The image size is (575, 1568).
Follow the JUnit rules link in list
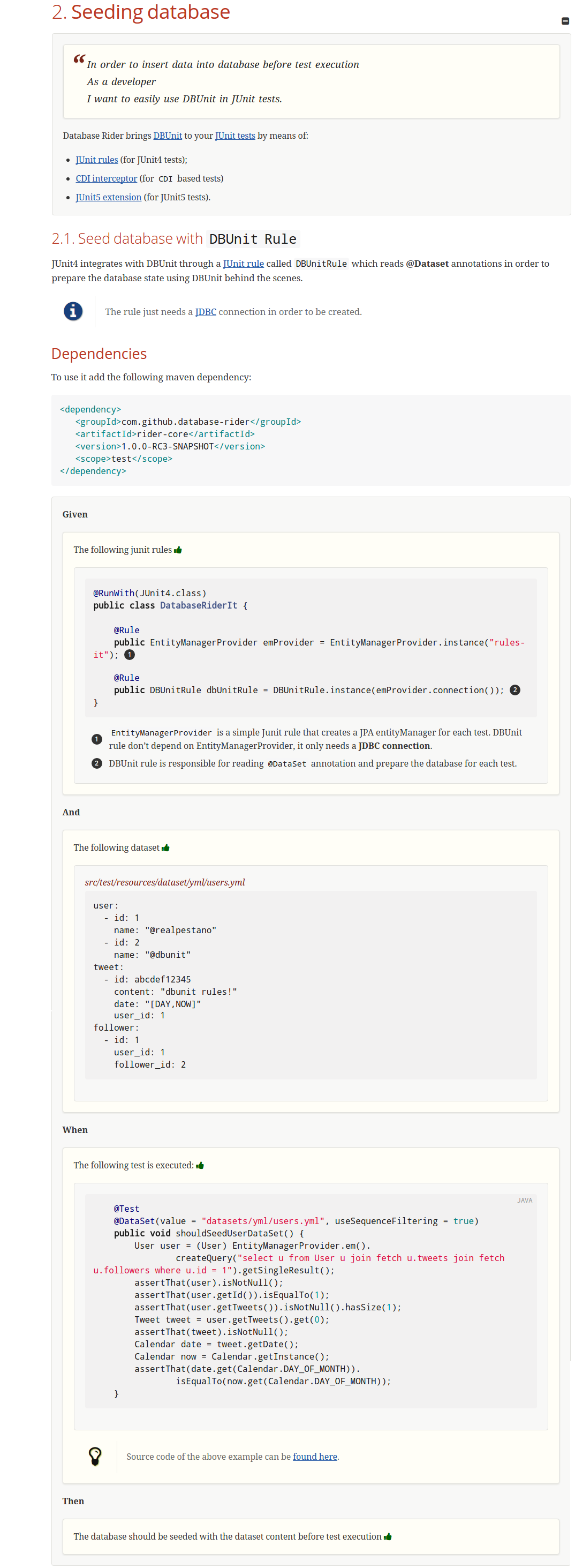click(x=97, y=160)
